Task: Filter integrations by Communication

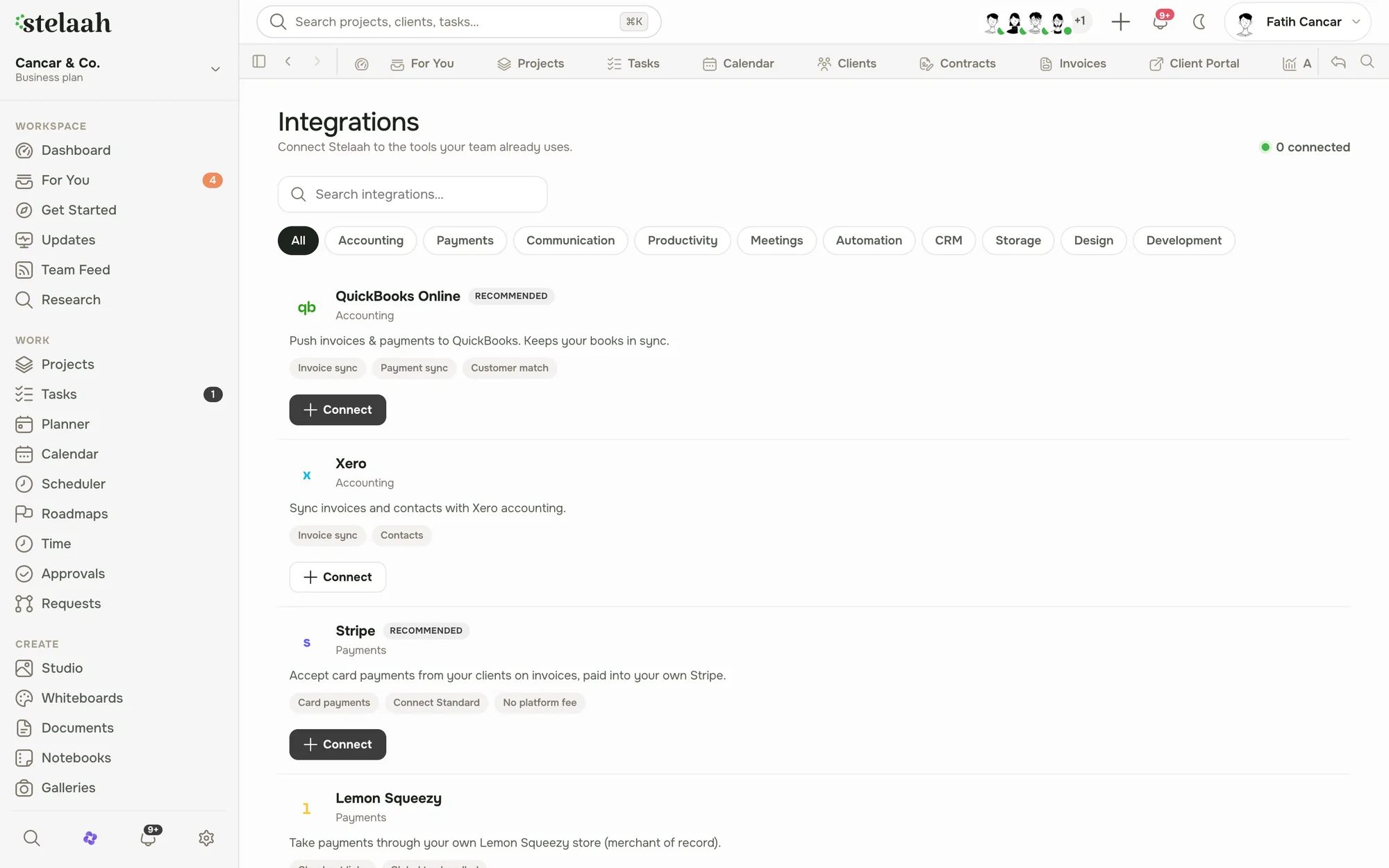Action: point(570,240)
